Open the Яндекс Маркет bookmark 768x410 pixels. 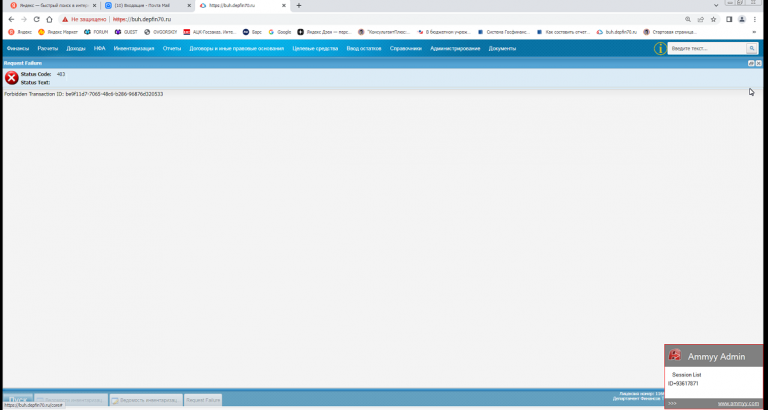pyautogui.click(x=58, y=32)
